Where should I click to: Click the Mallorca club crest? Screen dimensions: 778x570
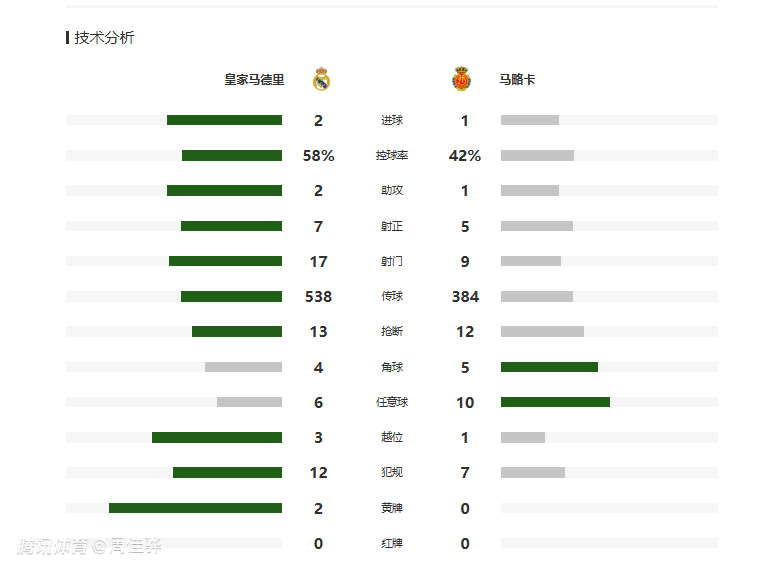[x=461, y=79]
